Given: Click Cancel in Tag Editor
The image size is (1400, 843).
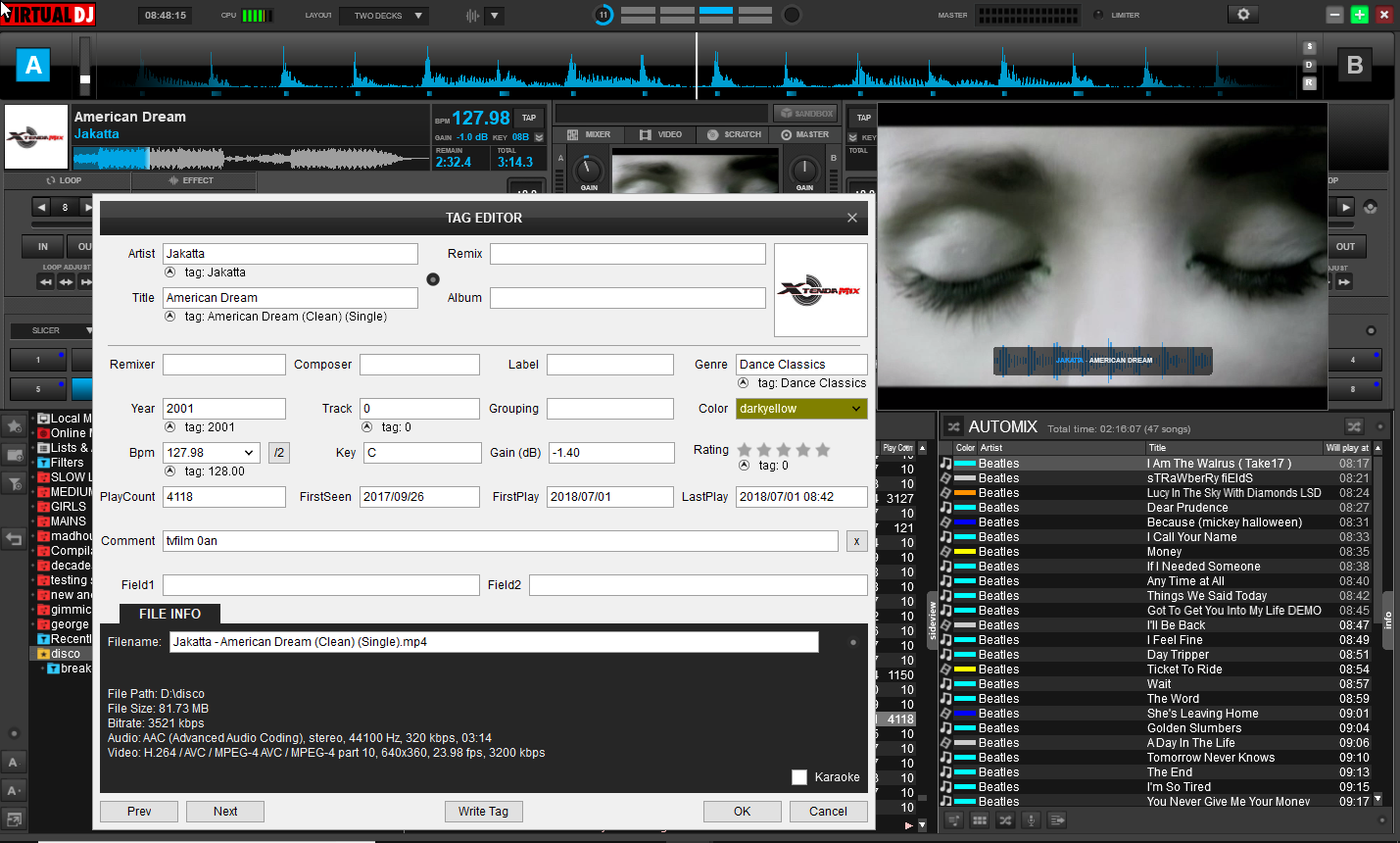Looking at the screenshot, I should (x=828, y=812).
